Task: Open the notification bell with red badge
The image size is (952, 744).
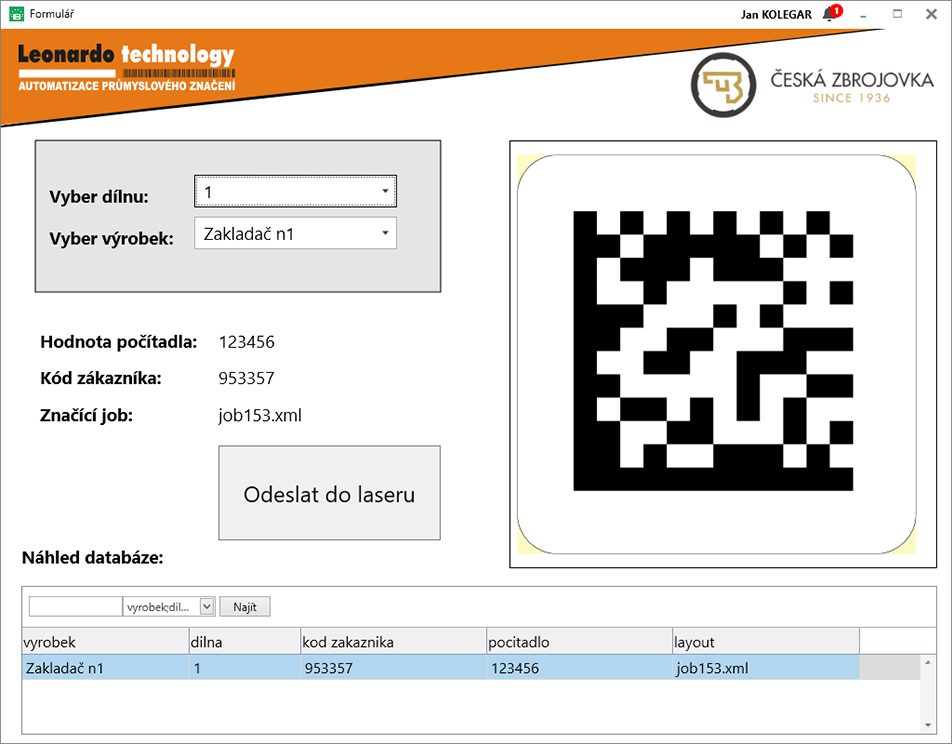Action: pos(832,13)
